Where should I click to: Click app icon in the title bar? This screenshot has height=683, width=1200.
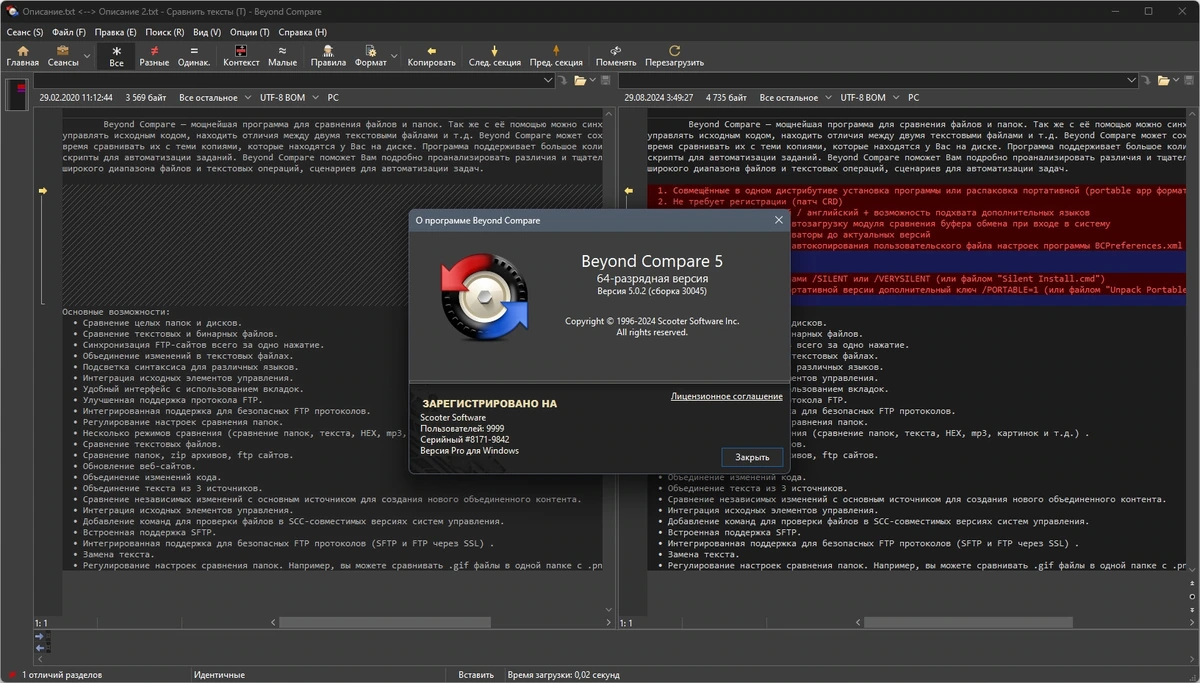tap(12, 11)
